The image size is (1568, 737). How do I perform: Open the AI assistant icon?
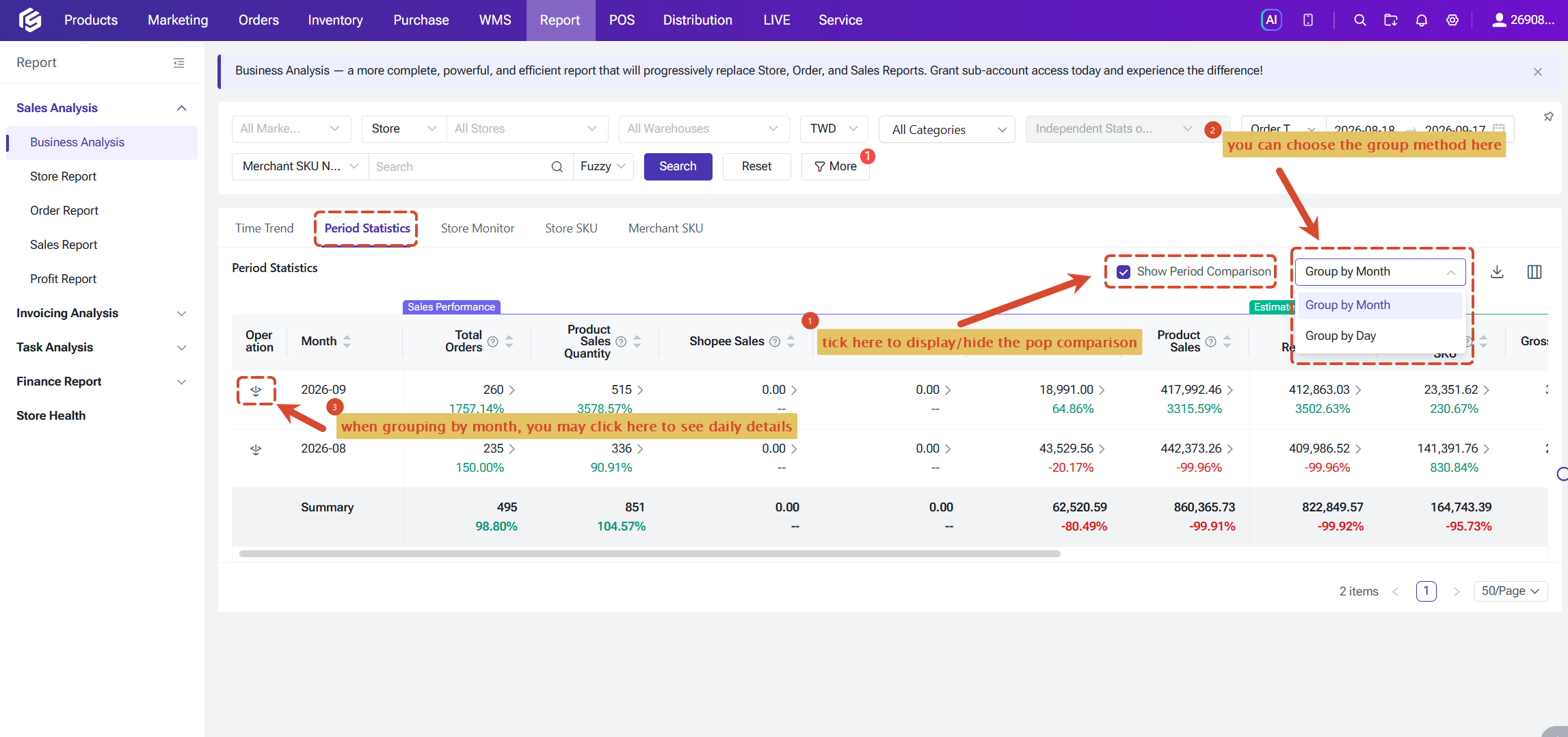click(x=1271, y=20)
